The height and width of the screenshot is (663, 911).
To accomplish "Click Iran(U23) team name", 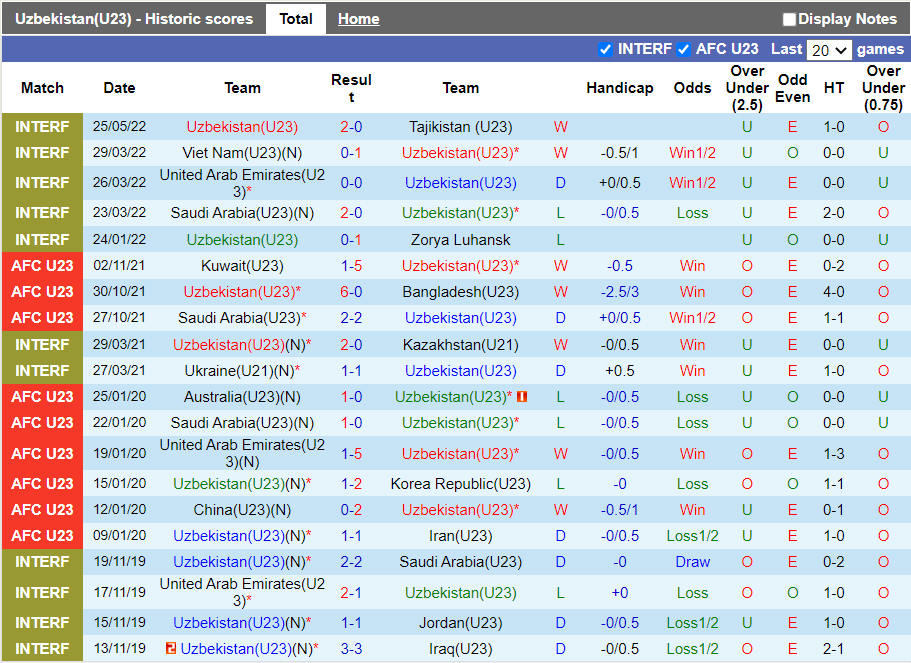I will [460, 536].
